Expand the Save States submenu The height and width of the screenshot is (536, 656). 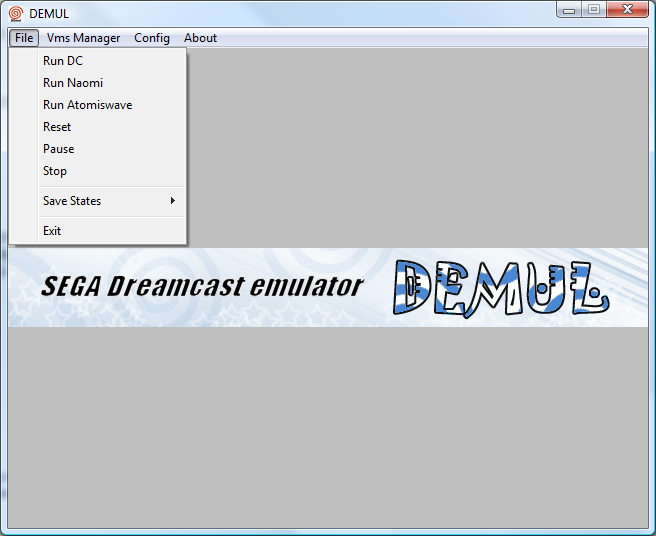tap(97, 201)
